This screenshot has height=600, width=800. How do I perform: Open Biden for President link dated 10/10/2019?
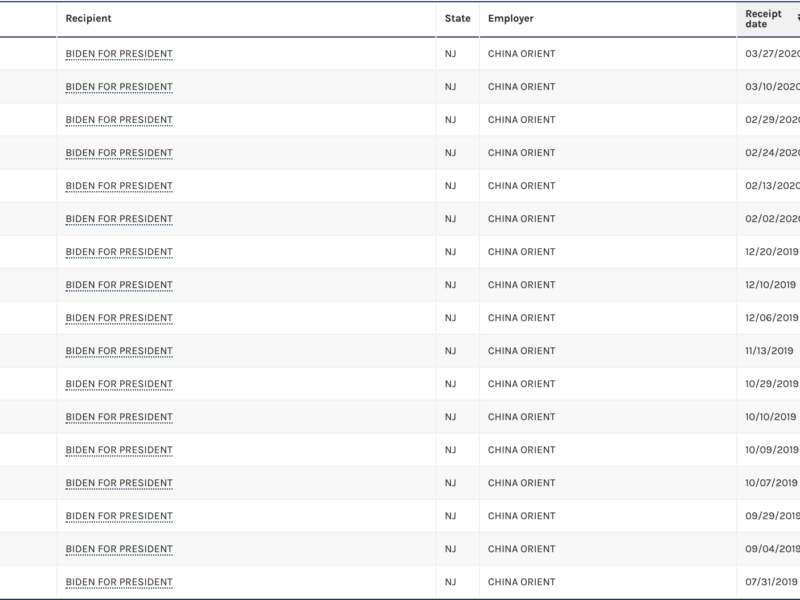pos(119,417)
